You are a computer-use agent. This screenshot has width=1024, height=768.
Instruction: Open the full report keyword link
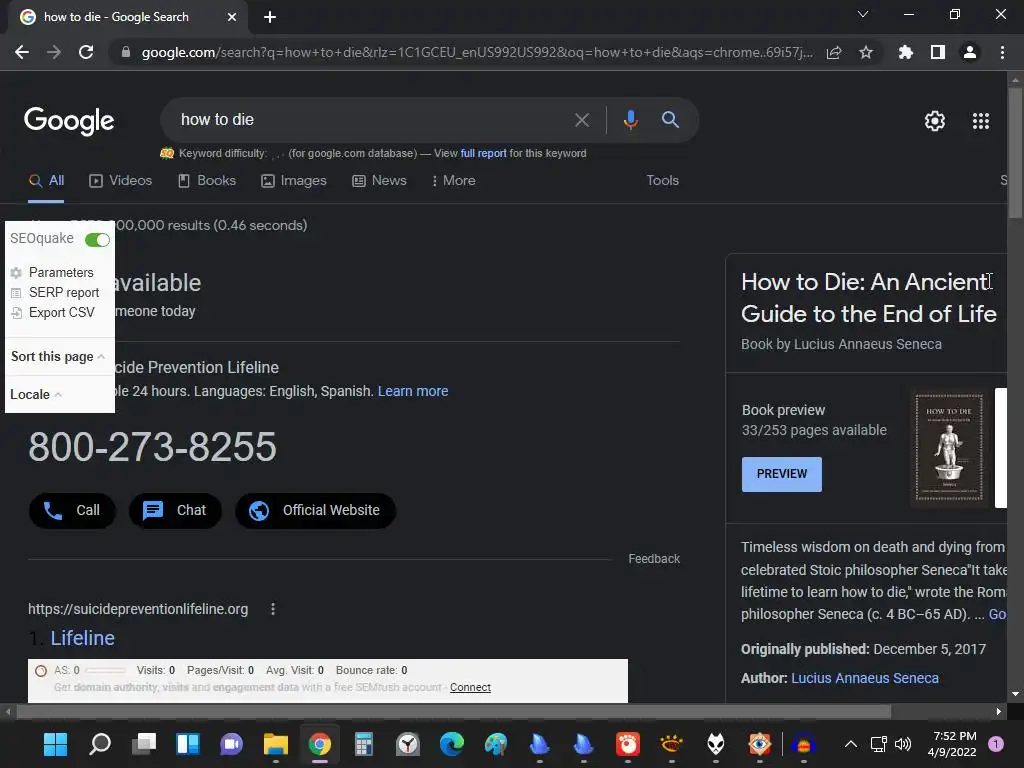(x=483, y=153)
